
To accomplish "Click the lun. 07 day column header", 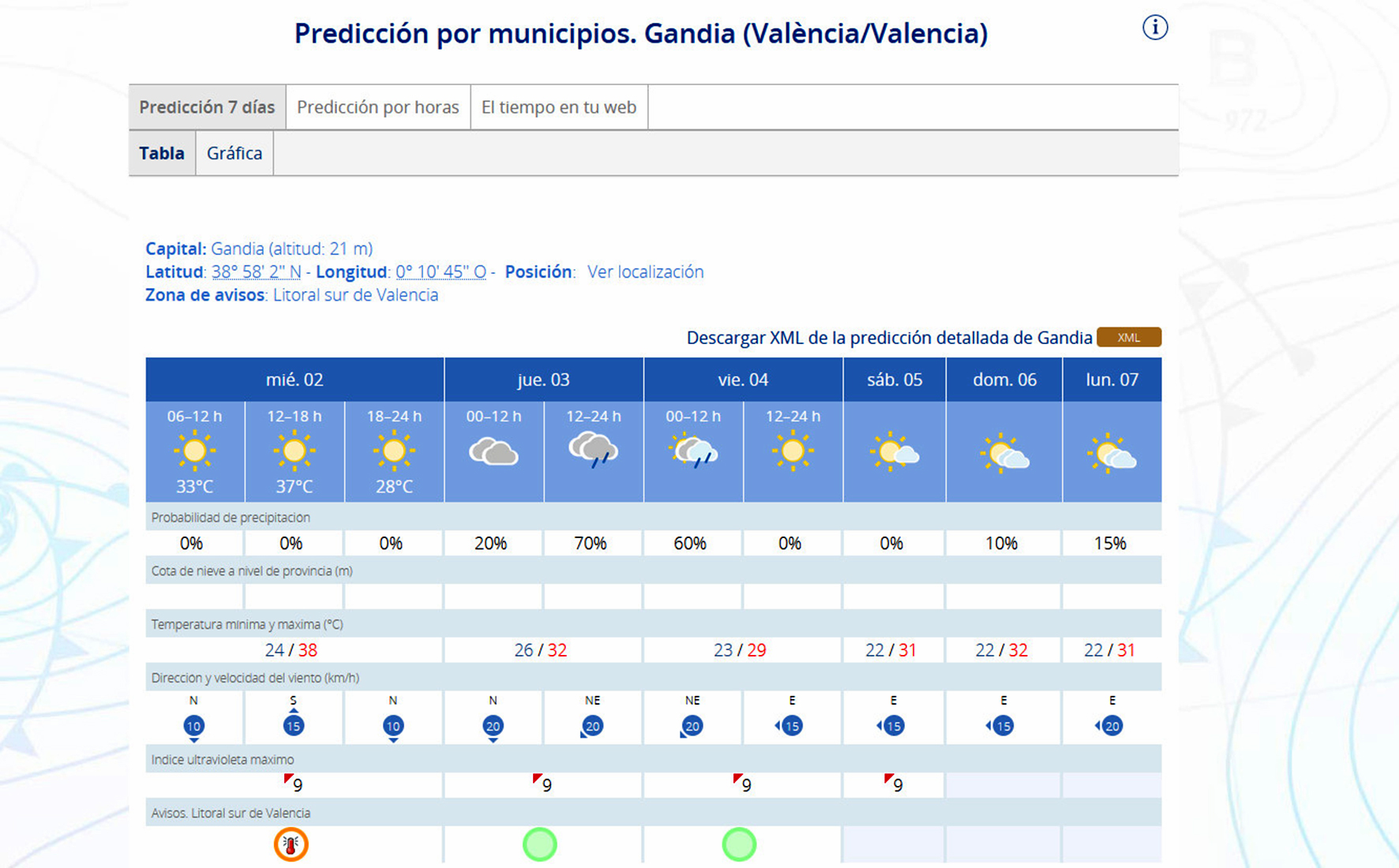I will click(x=1112, y=380).
